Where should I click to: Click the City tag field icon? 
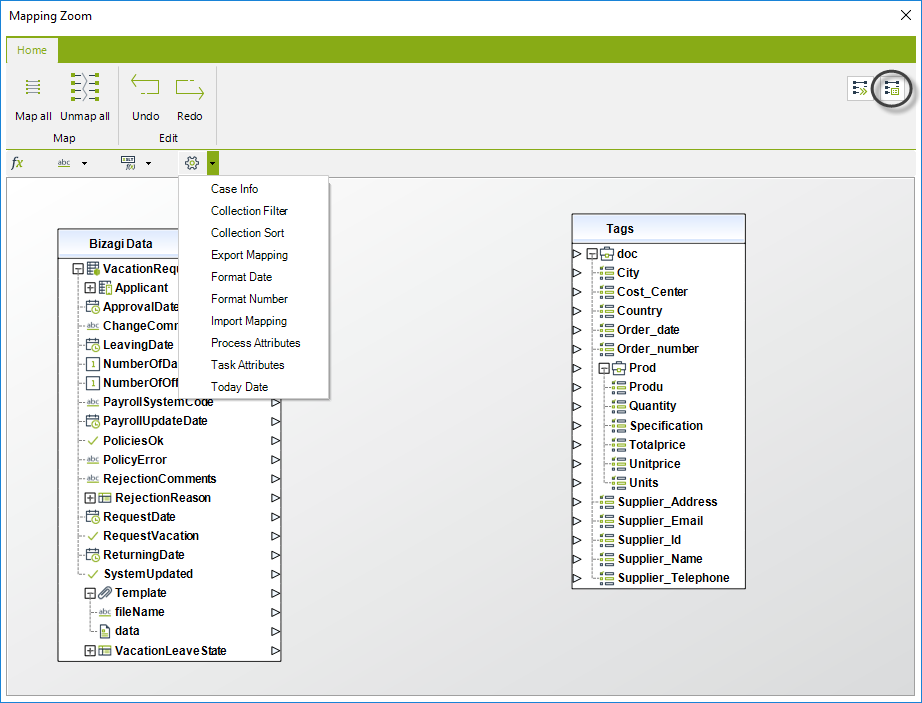click(x=606, y=273)
